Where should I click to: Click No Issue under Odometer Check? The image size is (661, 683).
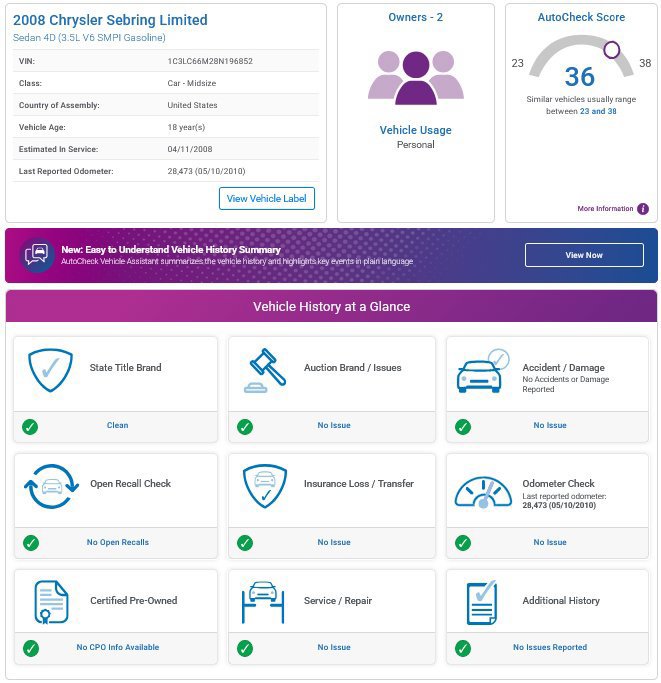coord(550,542)
